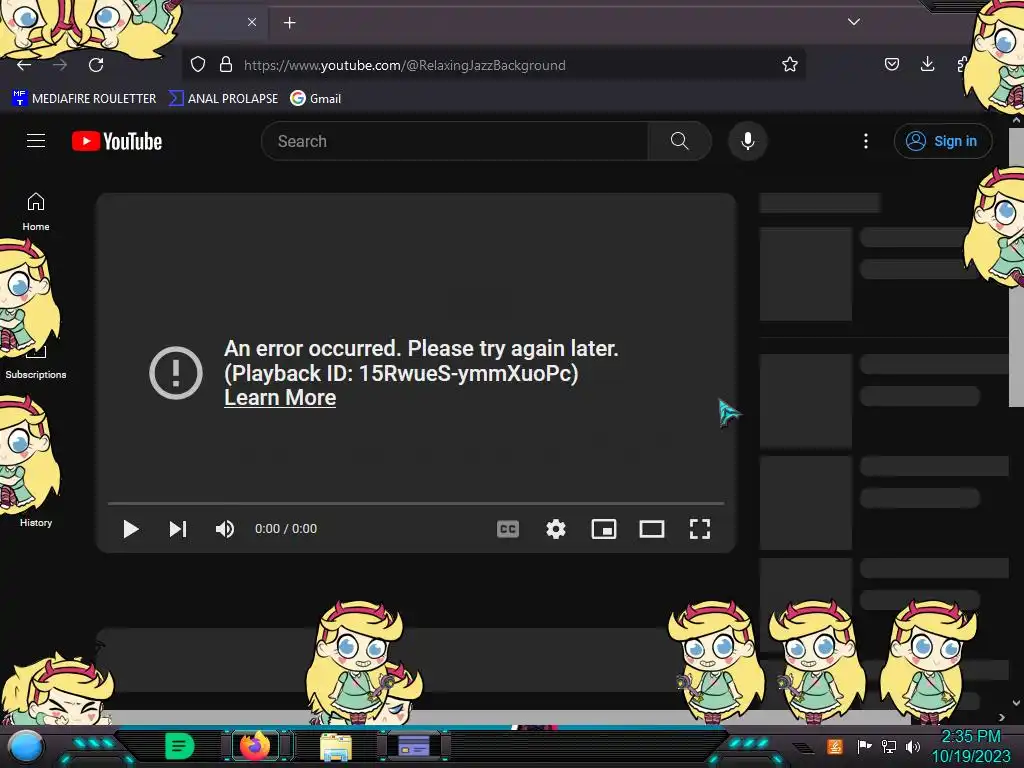Switch to Firefox in taskbar
1024x768 pixels.
pyautogui.click(x=255, y=746)
